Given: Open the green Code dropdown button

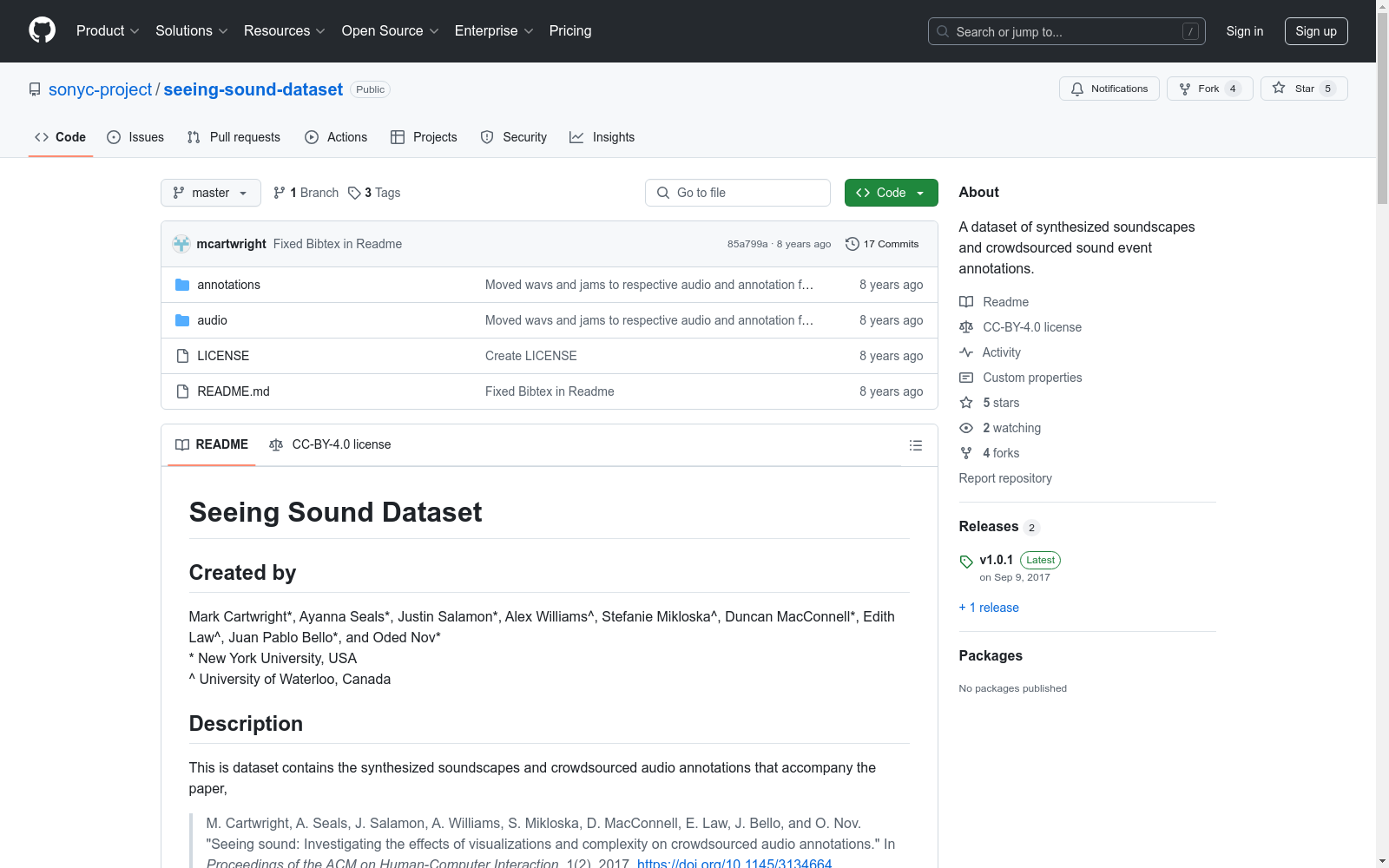Looking at the screenshot, I should click(x=891, y=193).
